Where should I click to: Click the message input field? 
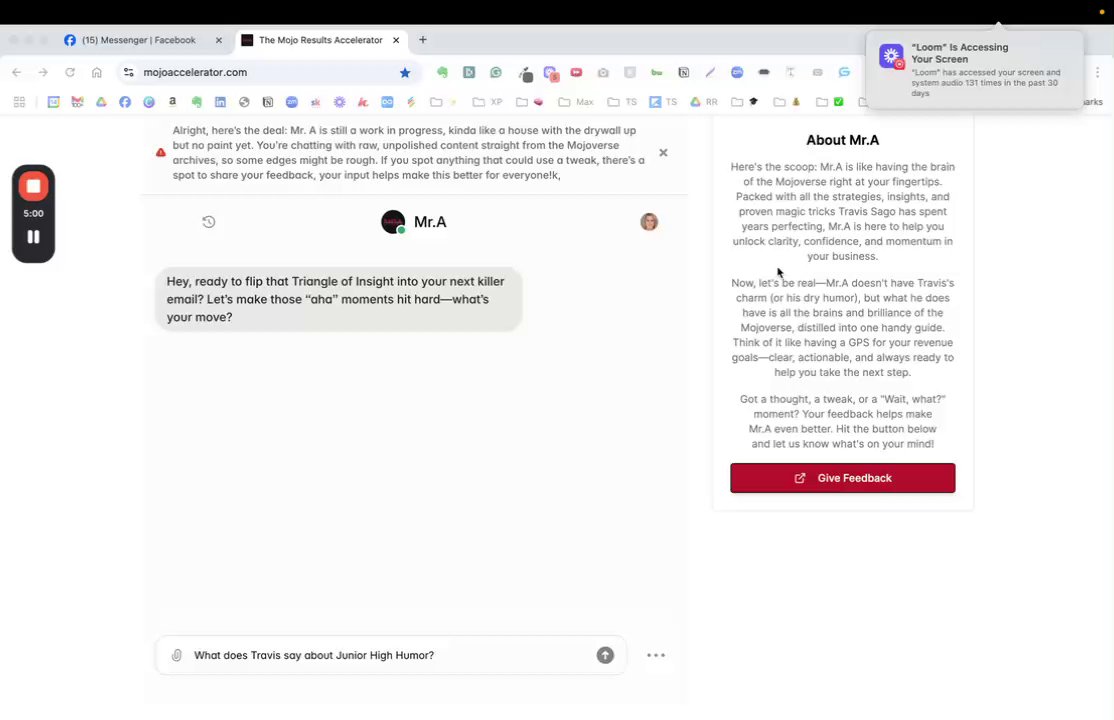391,655
